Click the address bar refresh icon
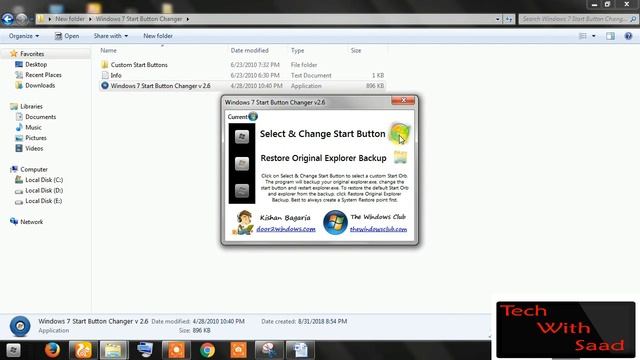 (x=509, y=19)
